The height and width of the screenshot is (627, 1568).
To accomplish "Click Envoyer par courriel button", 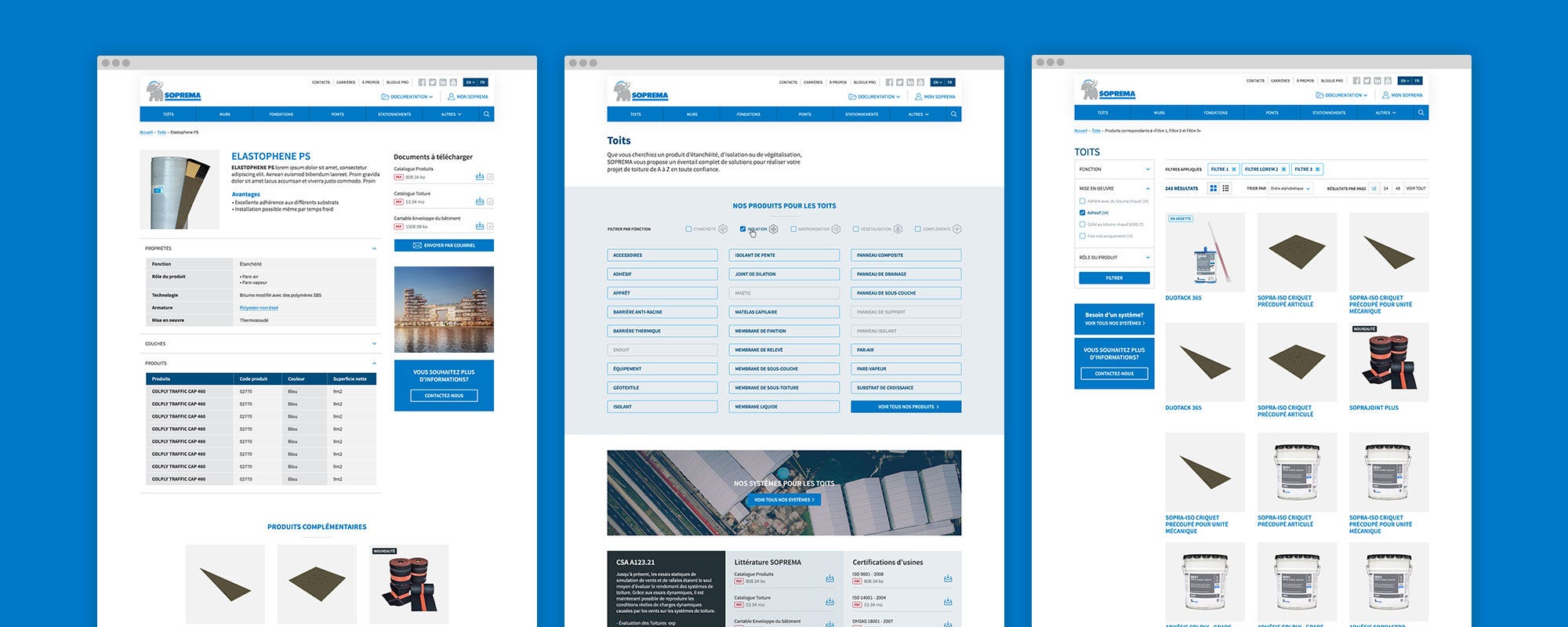I will point(444,245).
